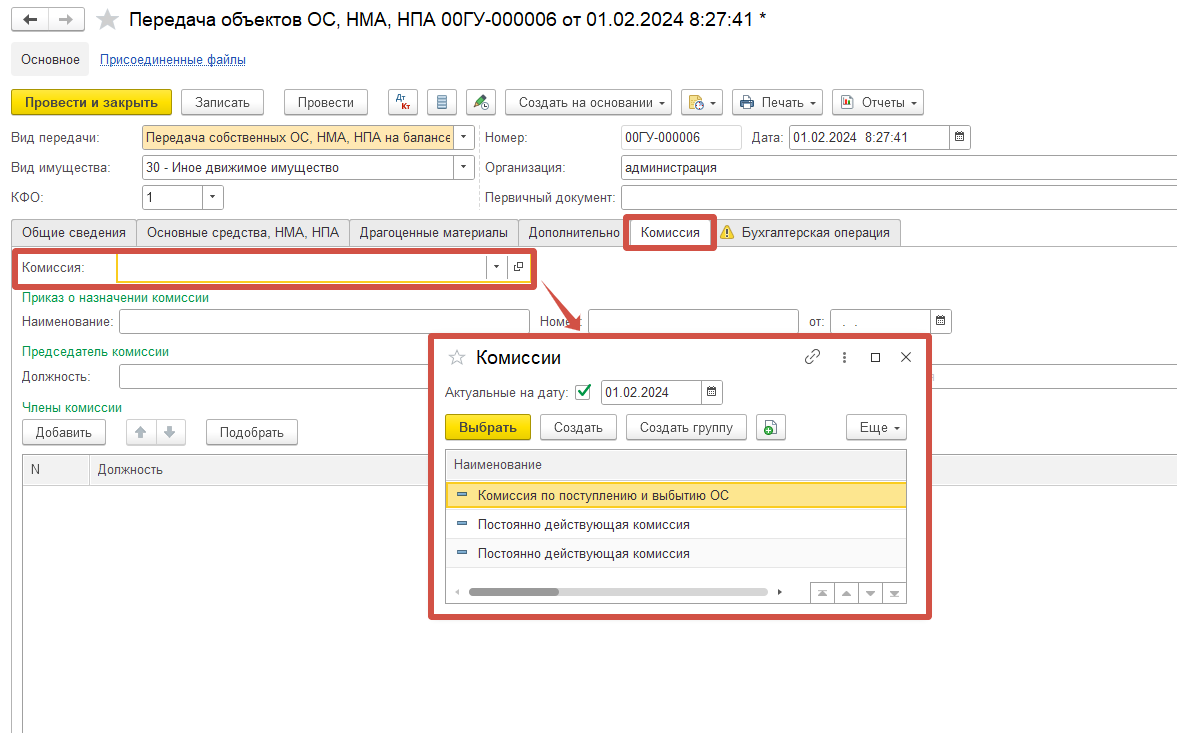Click the Записать button
The width and height of the screenshot is (1177, 733).
pos(222,102)
